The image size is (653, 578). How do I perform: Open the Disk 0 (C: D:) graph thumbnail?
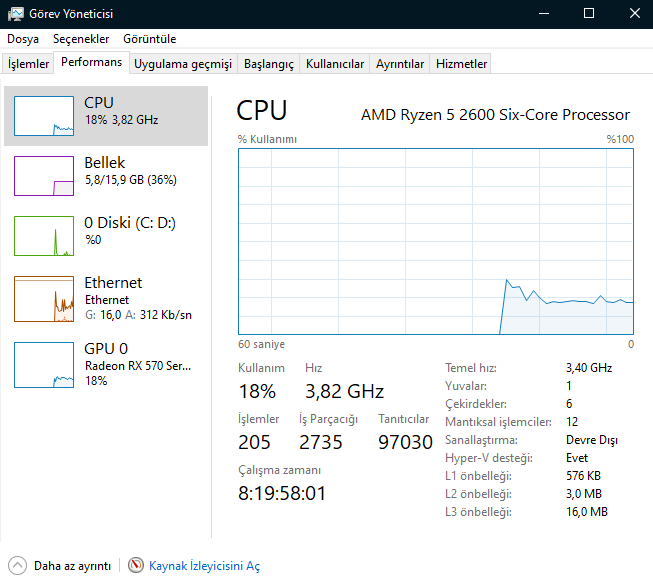[x=44, y=235]
